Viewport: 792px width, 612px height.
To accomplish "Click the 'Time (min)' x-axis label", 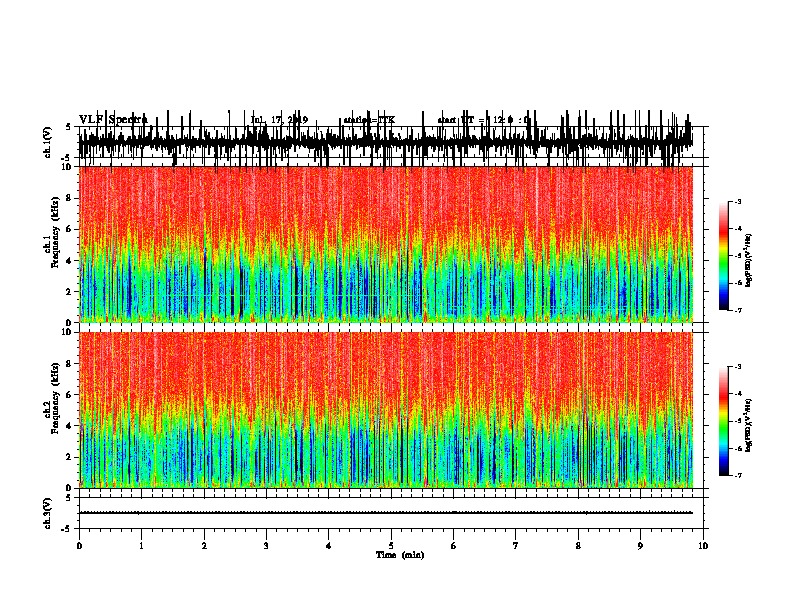I will pyautogui.click(x=400, y=555).
